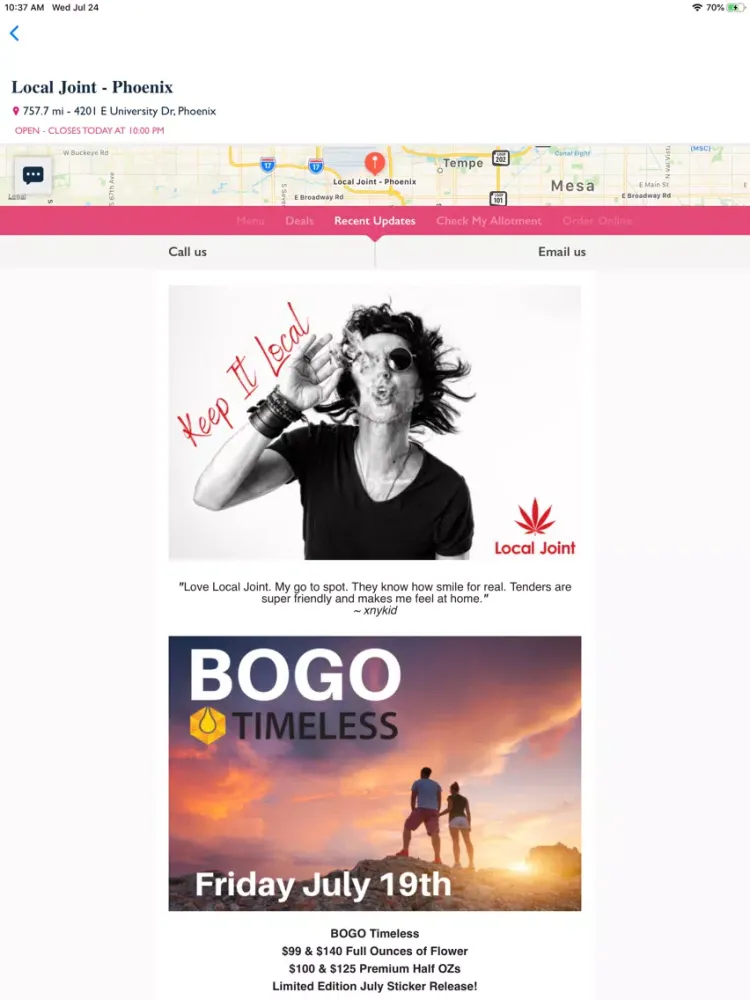Tap '$99 & $140 Full Ounces of Flower'
Viewport: 750px width, 1000px height.
(374, 951)
